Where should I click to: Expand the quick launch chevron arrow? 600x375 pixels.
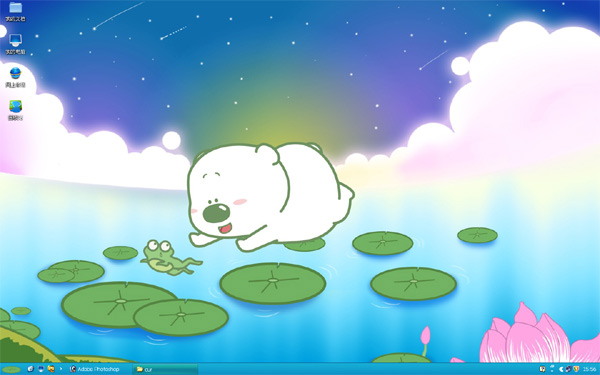pos(61,369)
